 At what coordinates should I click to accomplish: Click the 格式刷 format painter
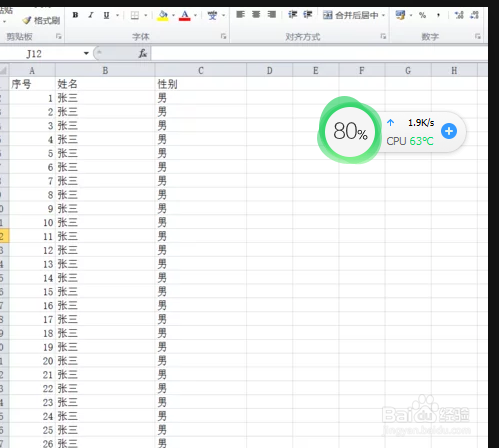41,21
